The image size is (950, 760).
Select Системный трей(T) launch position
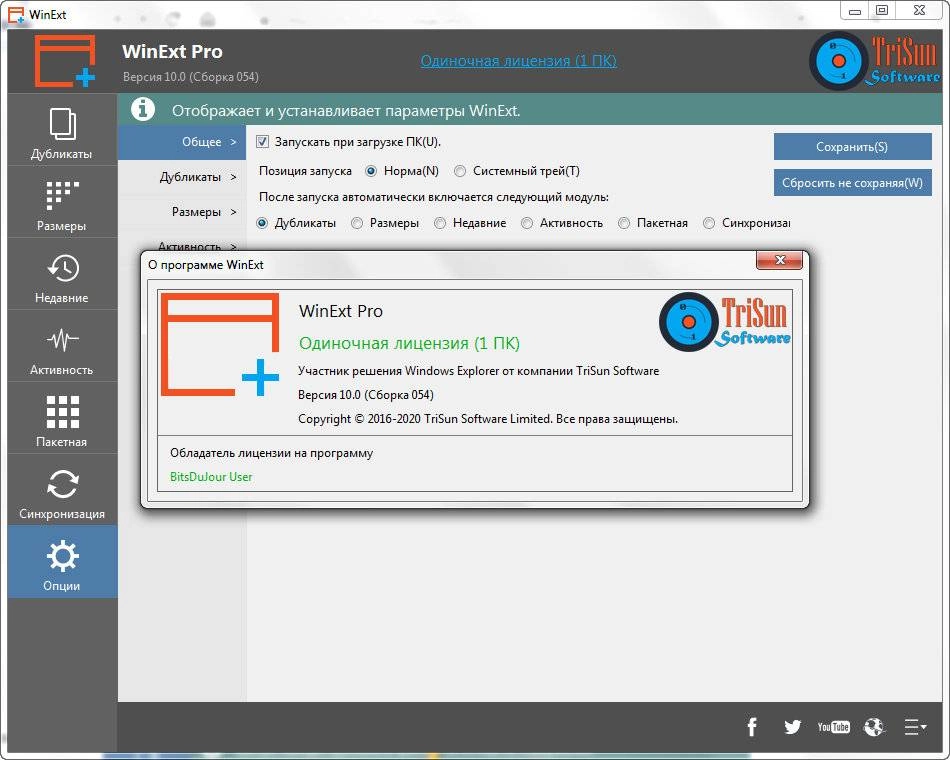(x=460, y=172)
